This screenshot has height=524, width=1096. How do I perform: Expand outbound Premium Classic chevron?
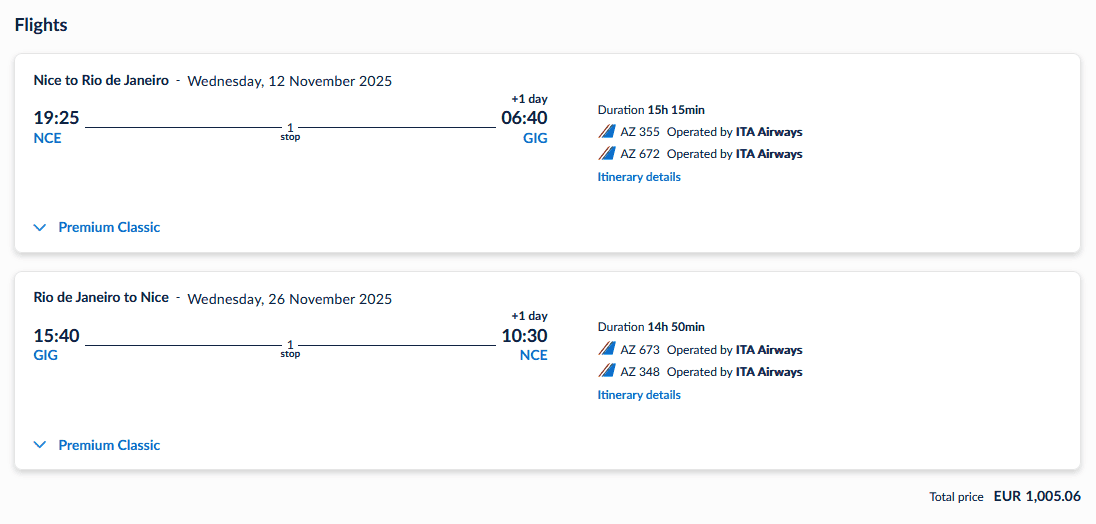[x=40, y=228]
